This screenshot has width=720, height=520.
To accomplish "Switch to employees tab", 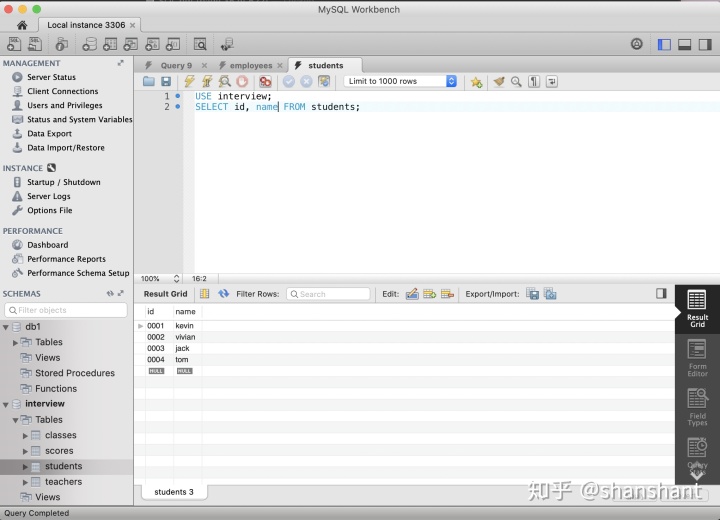I will tap(251, 66).
